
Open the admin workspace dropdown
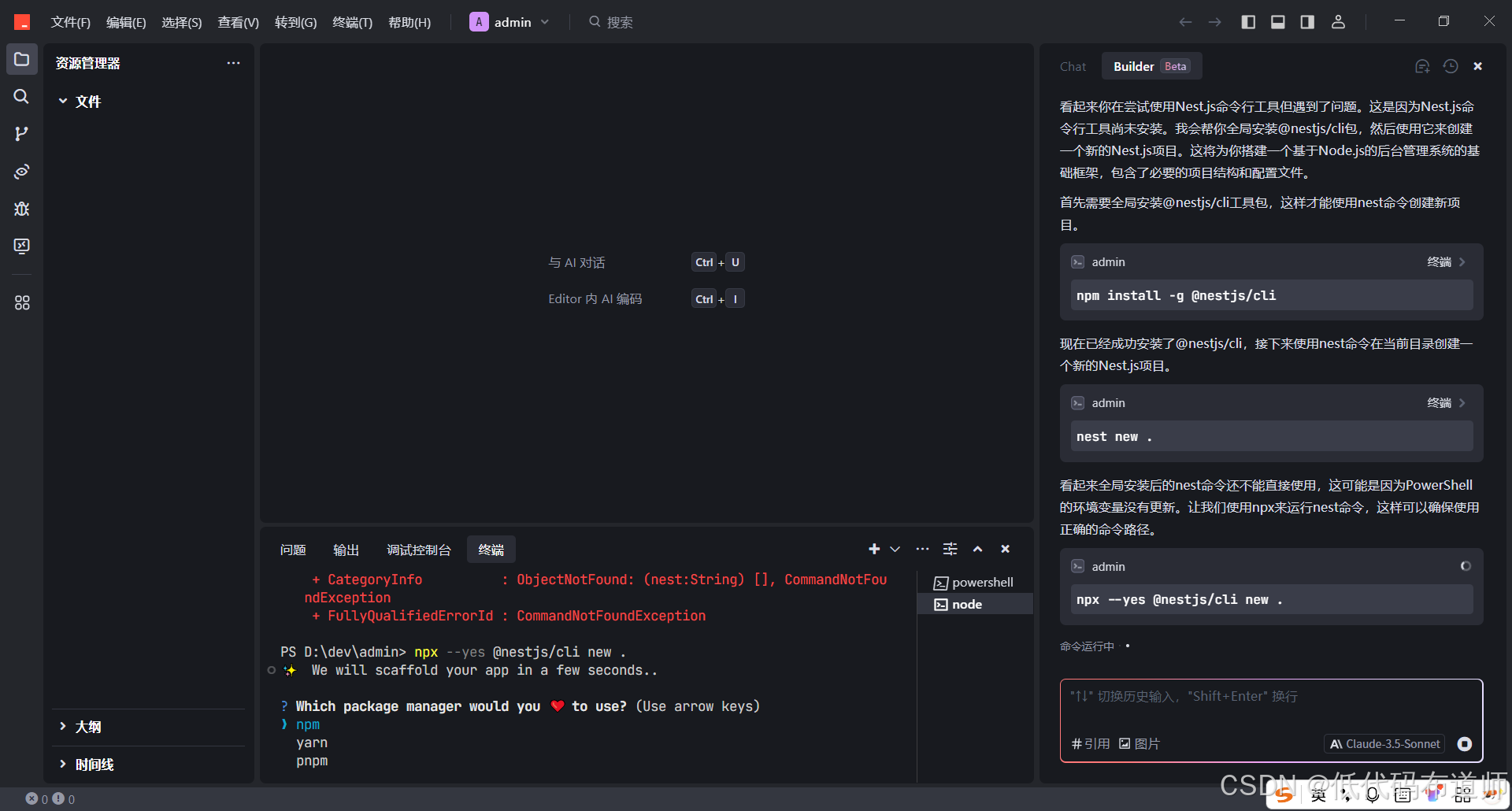[510, 22]
